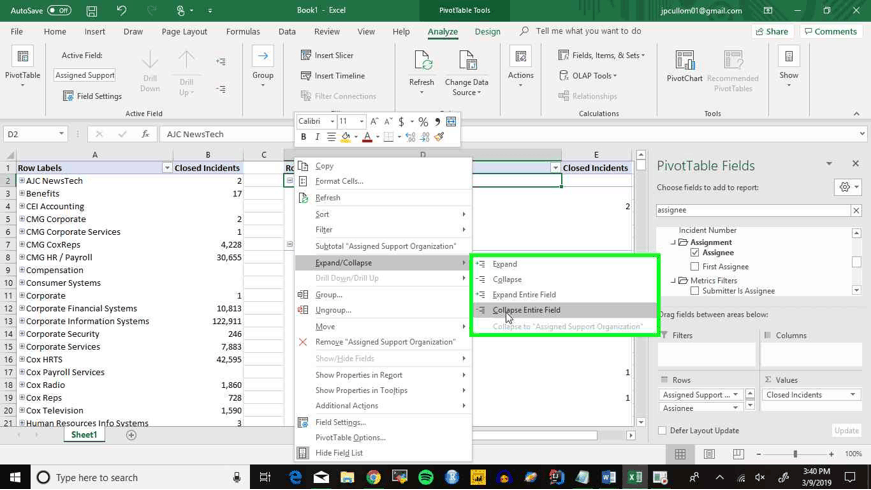Open the Formulas tab
This screenshot has height=490, width=871.
243,32
